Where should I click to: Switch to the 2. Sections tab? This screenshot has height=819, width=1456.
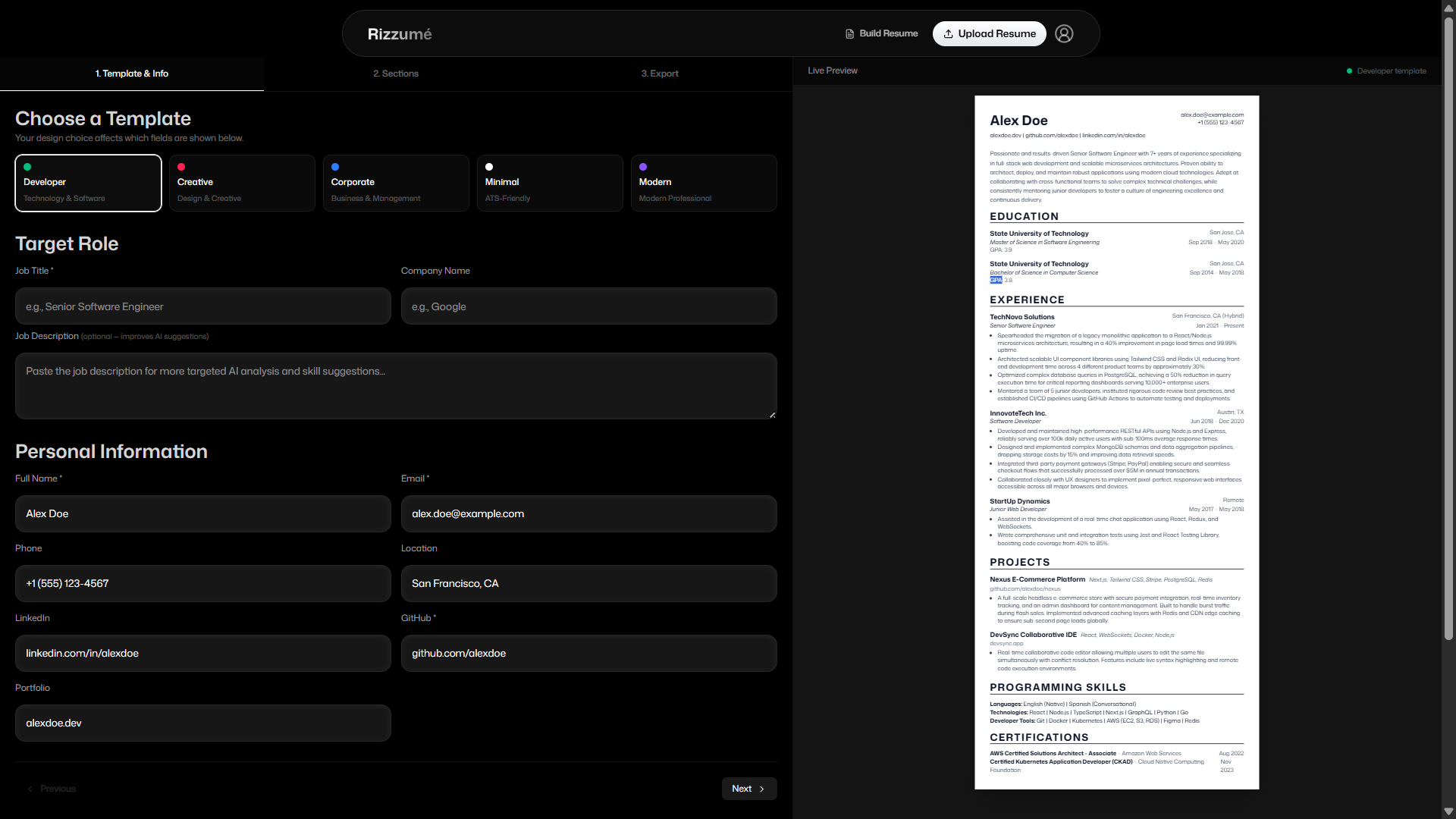[x=395, y=74]
